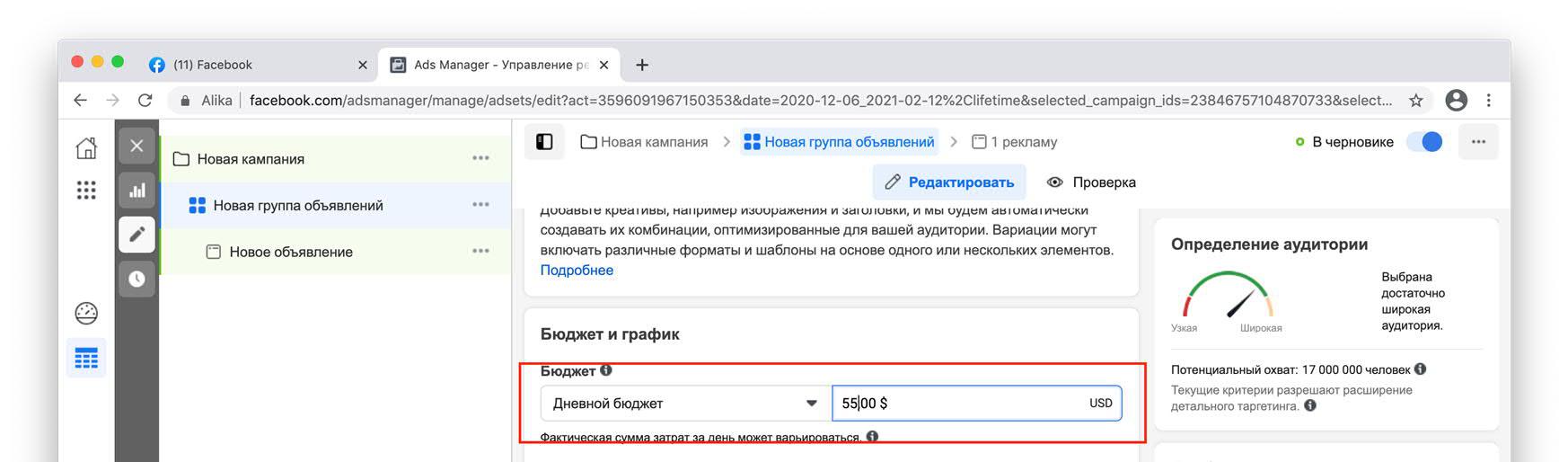Image resolution: width=1568 pixels, height=462 pixels.
Task: Go to Новая кампания breadcrumb
Action: [x=644, y=142]
